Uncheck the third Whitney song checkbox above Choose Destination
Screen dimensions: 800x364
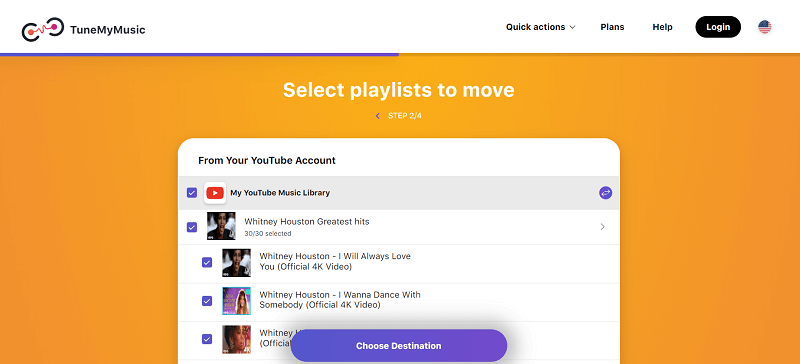pos(207,339)
